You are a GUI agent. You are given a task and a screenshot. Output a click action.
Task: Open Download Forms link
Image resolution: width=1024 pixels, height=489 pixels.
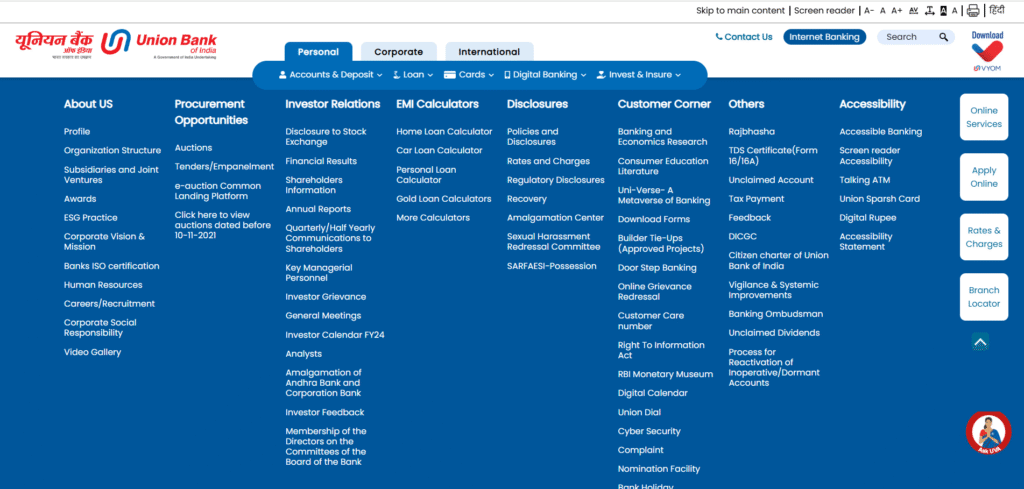coord(654,219)
